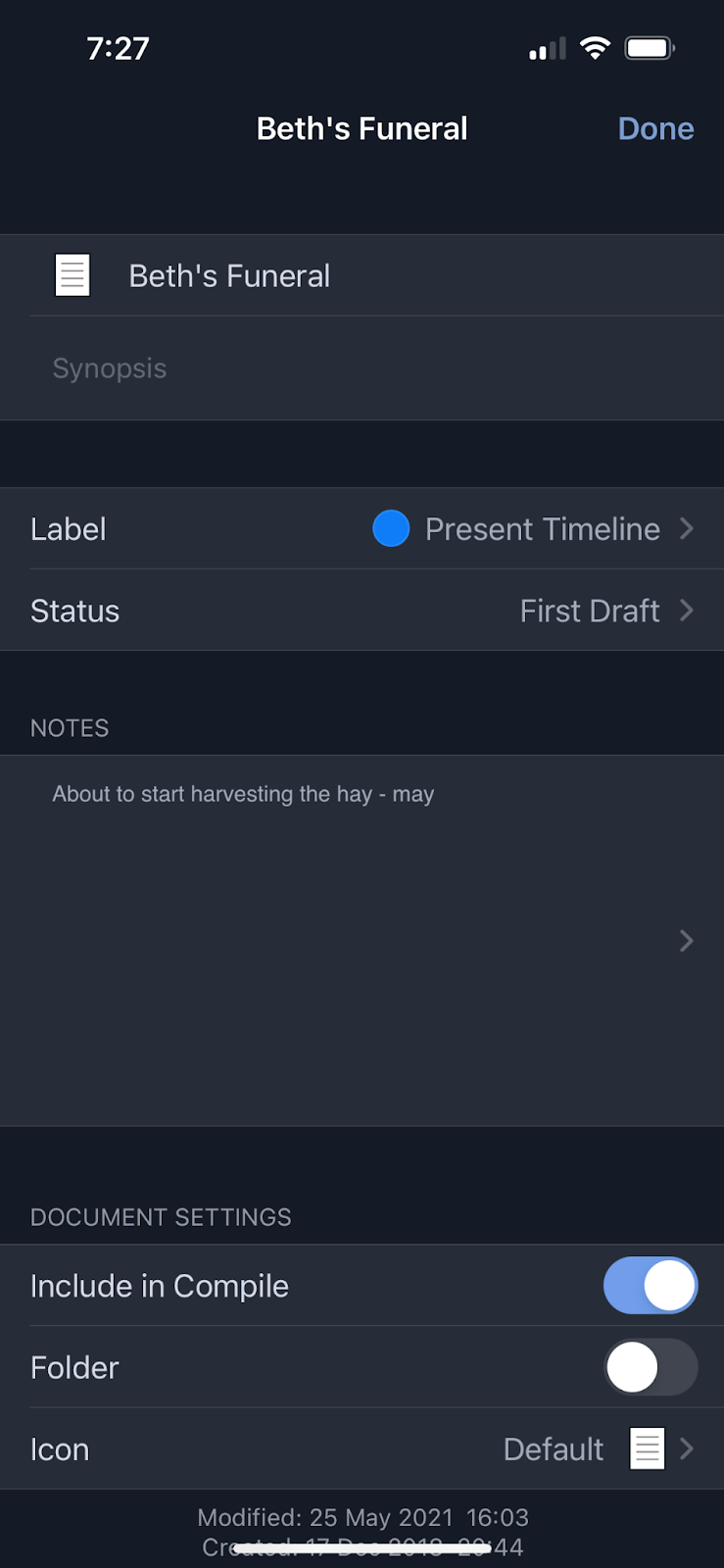
Task: Tap the cellular signal bars icon
Action: tap(548, 49)
